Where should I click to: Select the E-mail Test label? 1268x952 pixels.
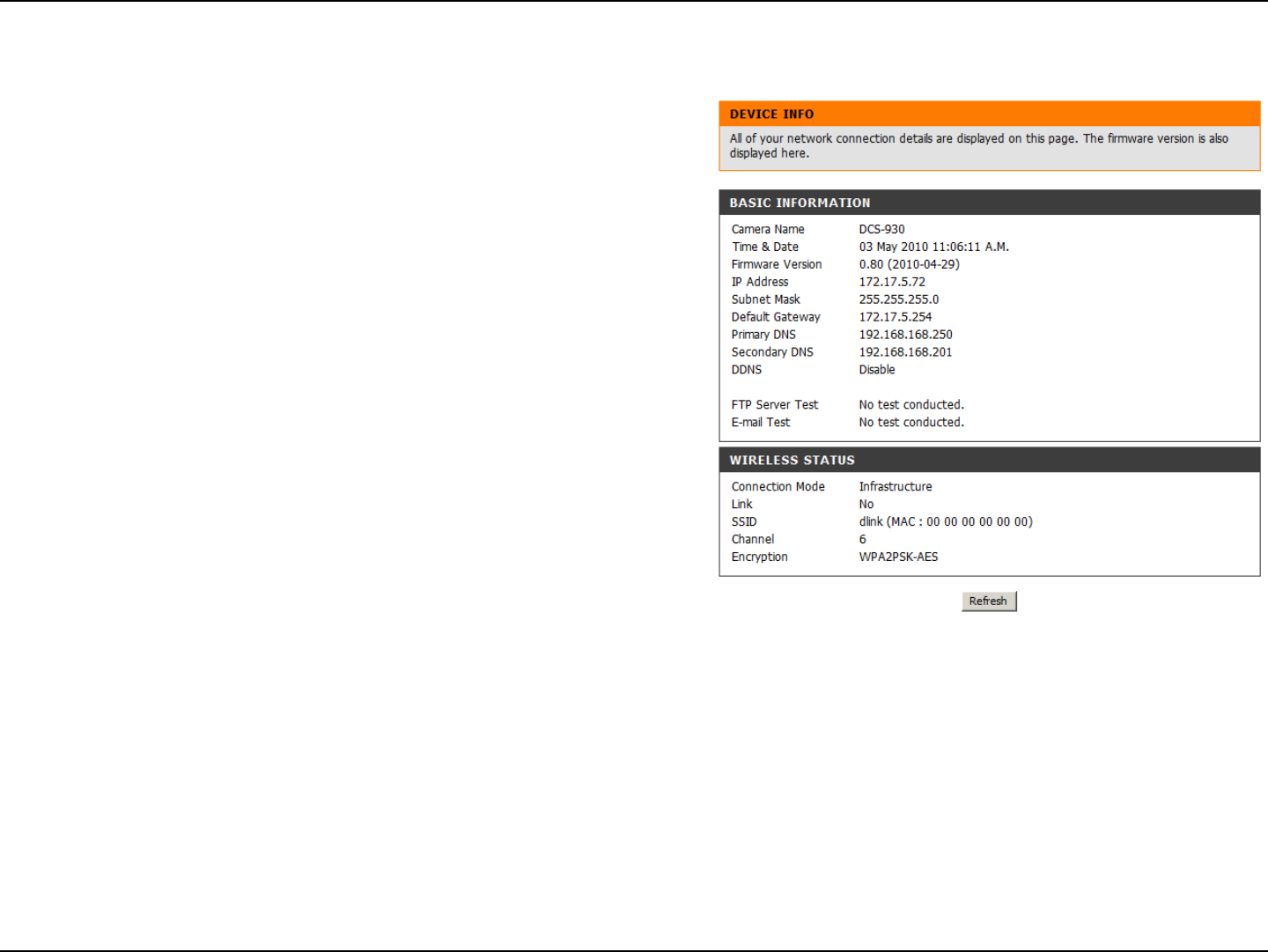[x=761, y=423]
